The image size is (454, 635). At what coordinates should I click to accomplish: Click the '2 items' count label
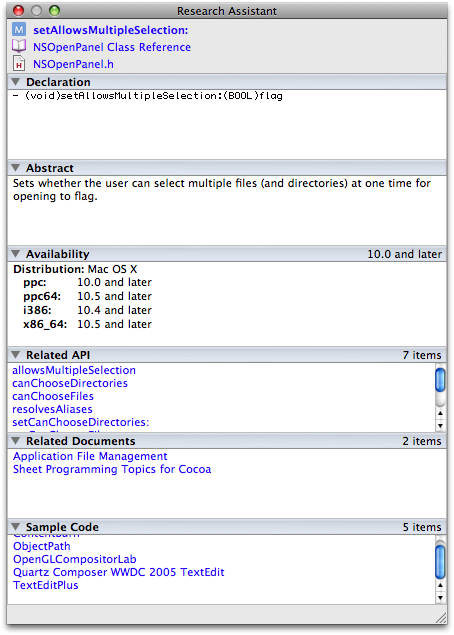pos(422,441)
